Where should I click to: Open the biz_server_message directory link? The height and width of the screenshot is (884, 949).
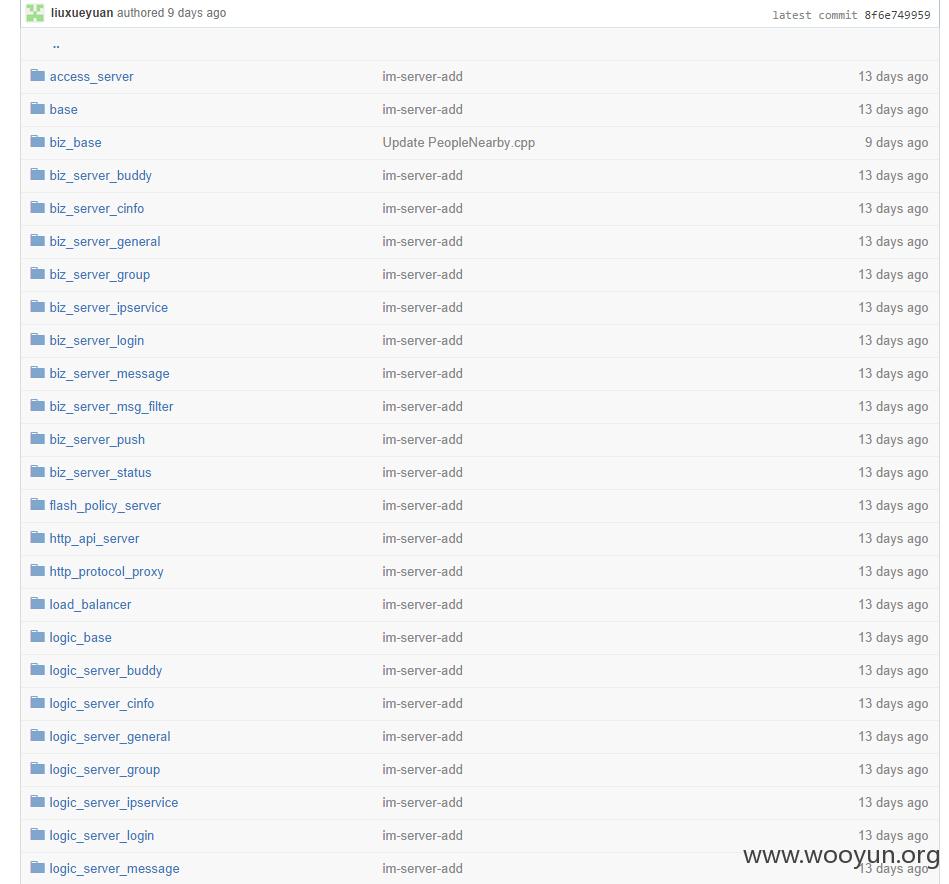(110, 373)
